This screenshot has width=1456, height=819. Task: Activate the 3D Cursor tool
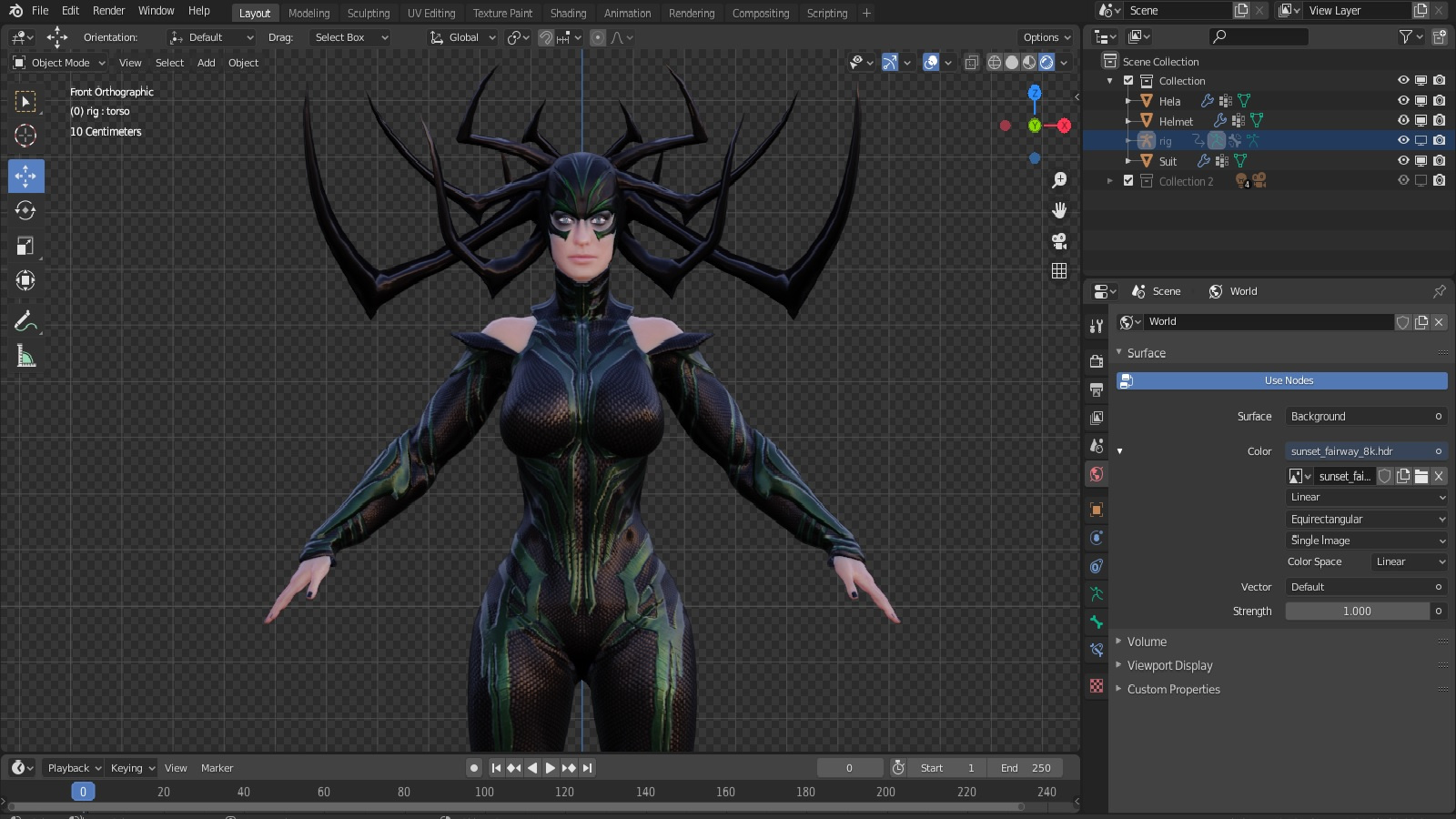[25, 136]
